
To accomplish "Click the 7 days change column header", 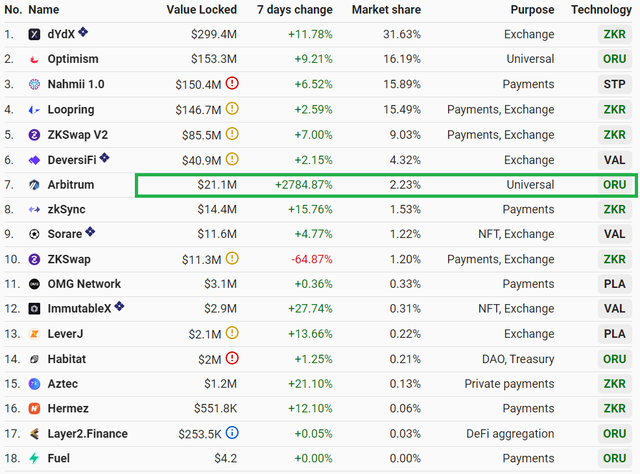I will [x=295, y=10].
